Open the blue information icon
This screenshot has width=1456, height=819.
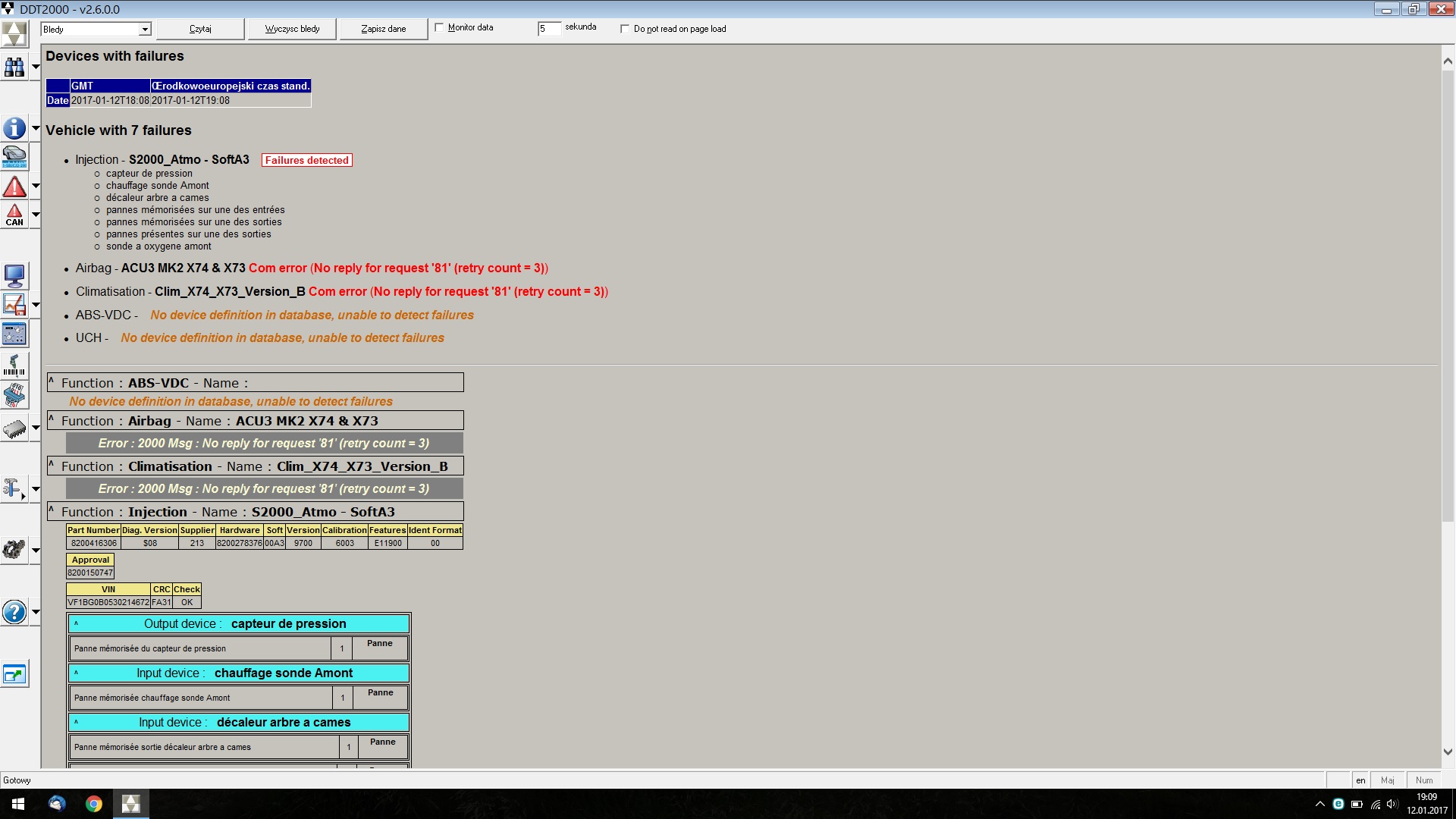14,128
